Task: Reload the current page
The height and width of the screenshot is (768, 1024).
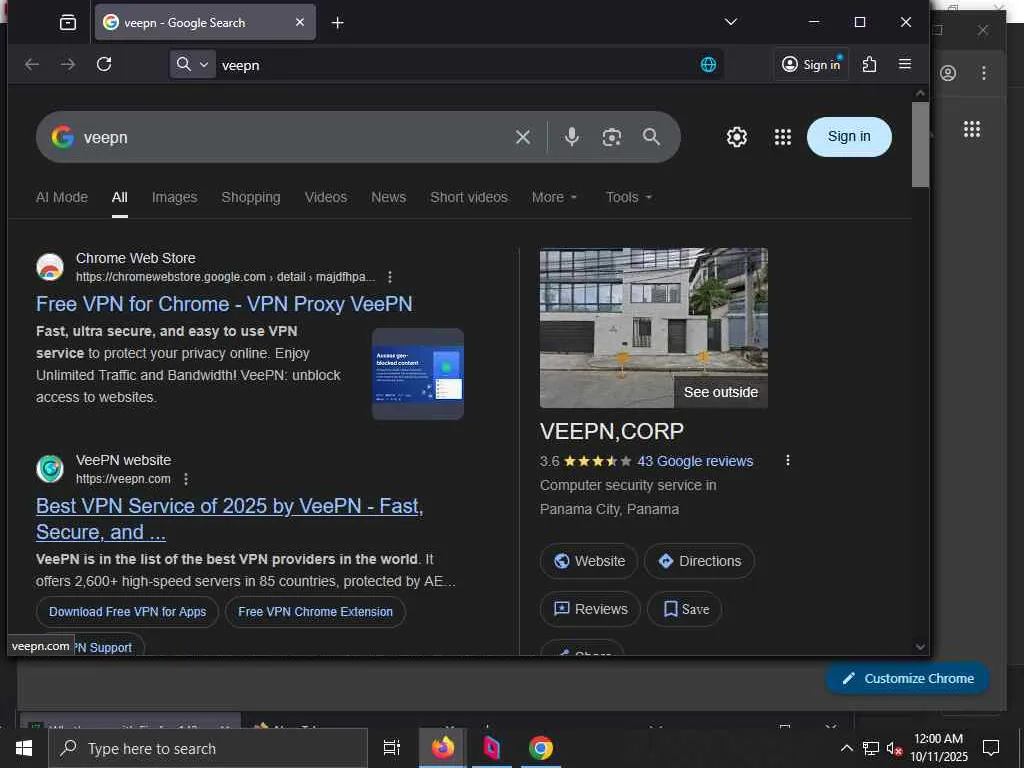Action: (104, 64)
